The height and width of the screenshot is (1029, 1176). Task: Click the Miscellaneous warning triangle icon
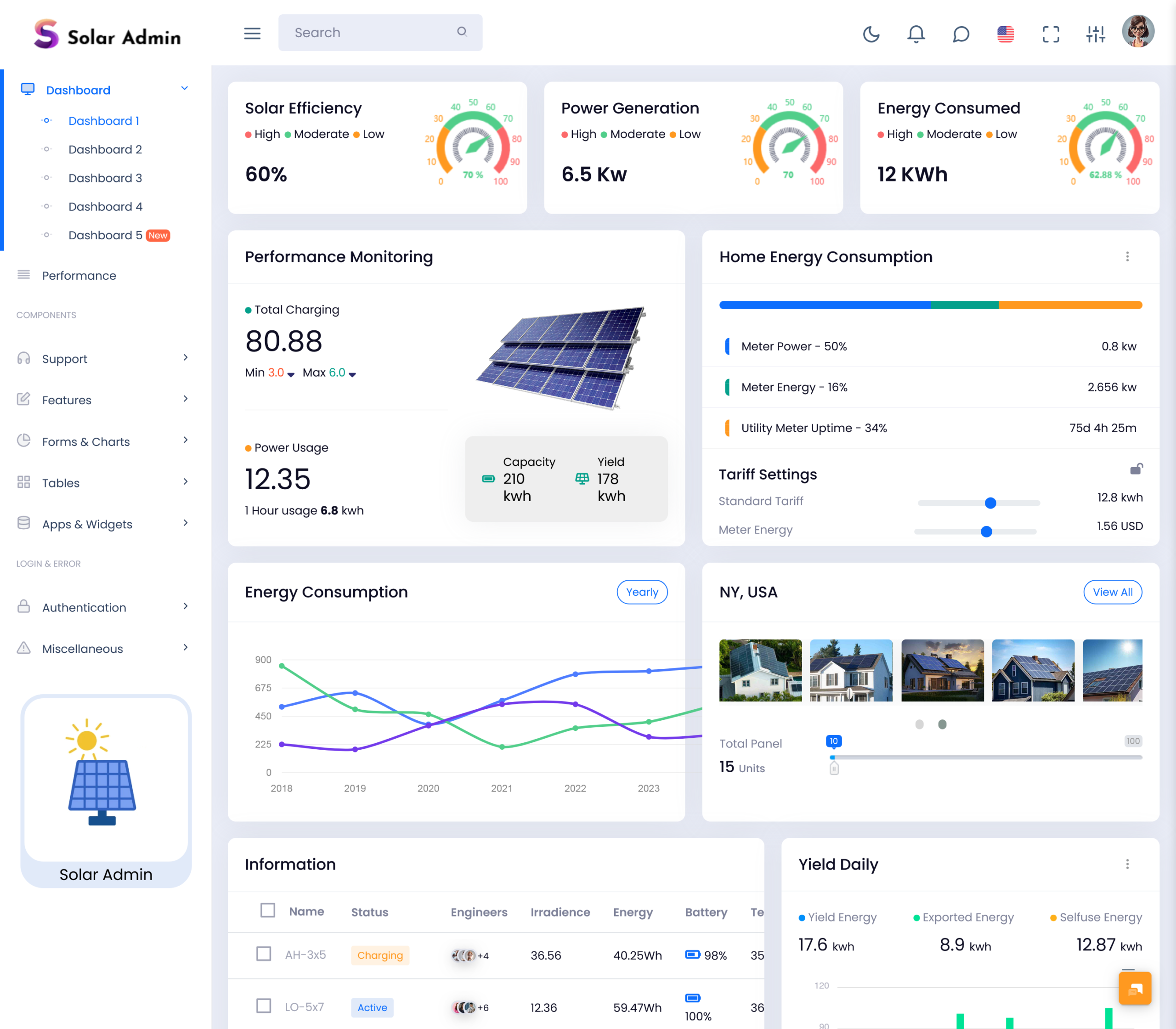[x=23, y=648]
